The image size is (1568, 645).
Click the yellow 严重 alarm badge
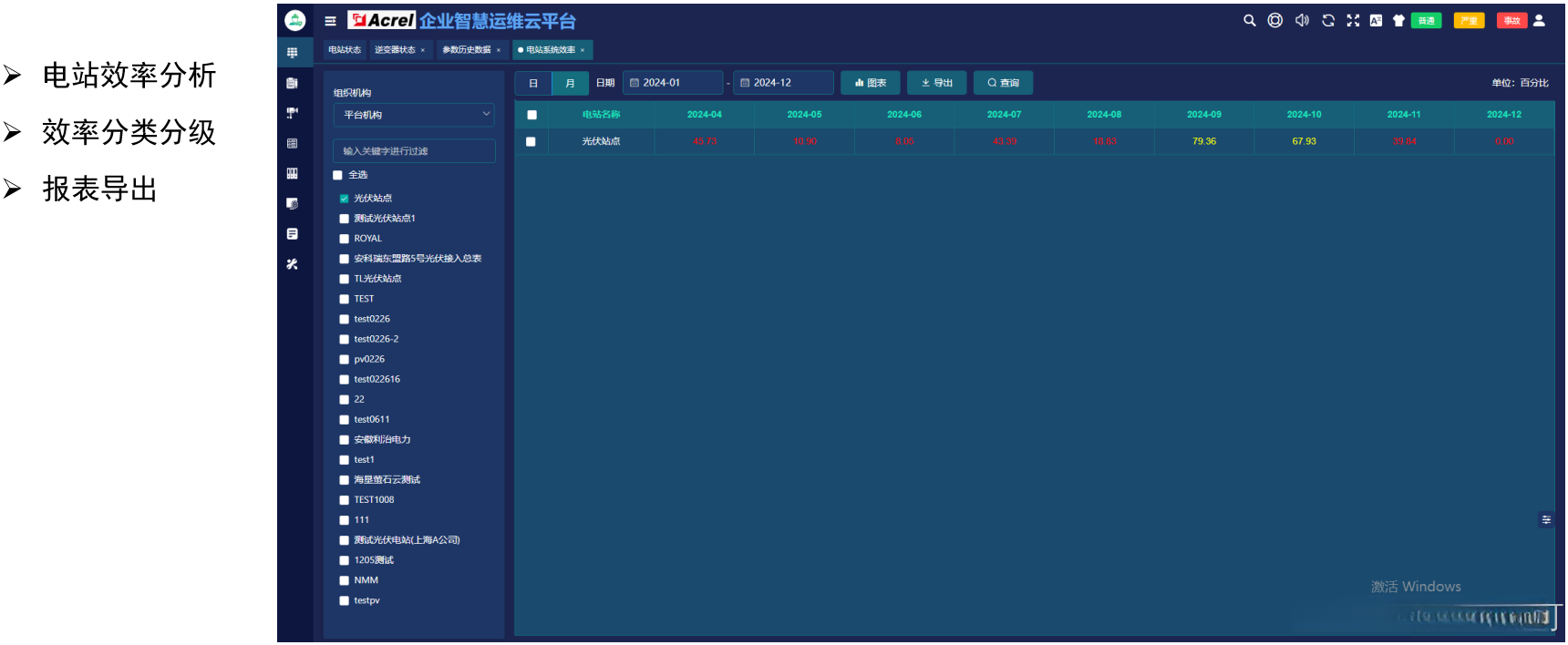(x=1469, y=20)
